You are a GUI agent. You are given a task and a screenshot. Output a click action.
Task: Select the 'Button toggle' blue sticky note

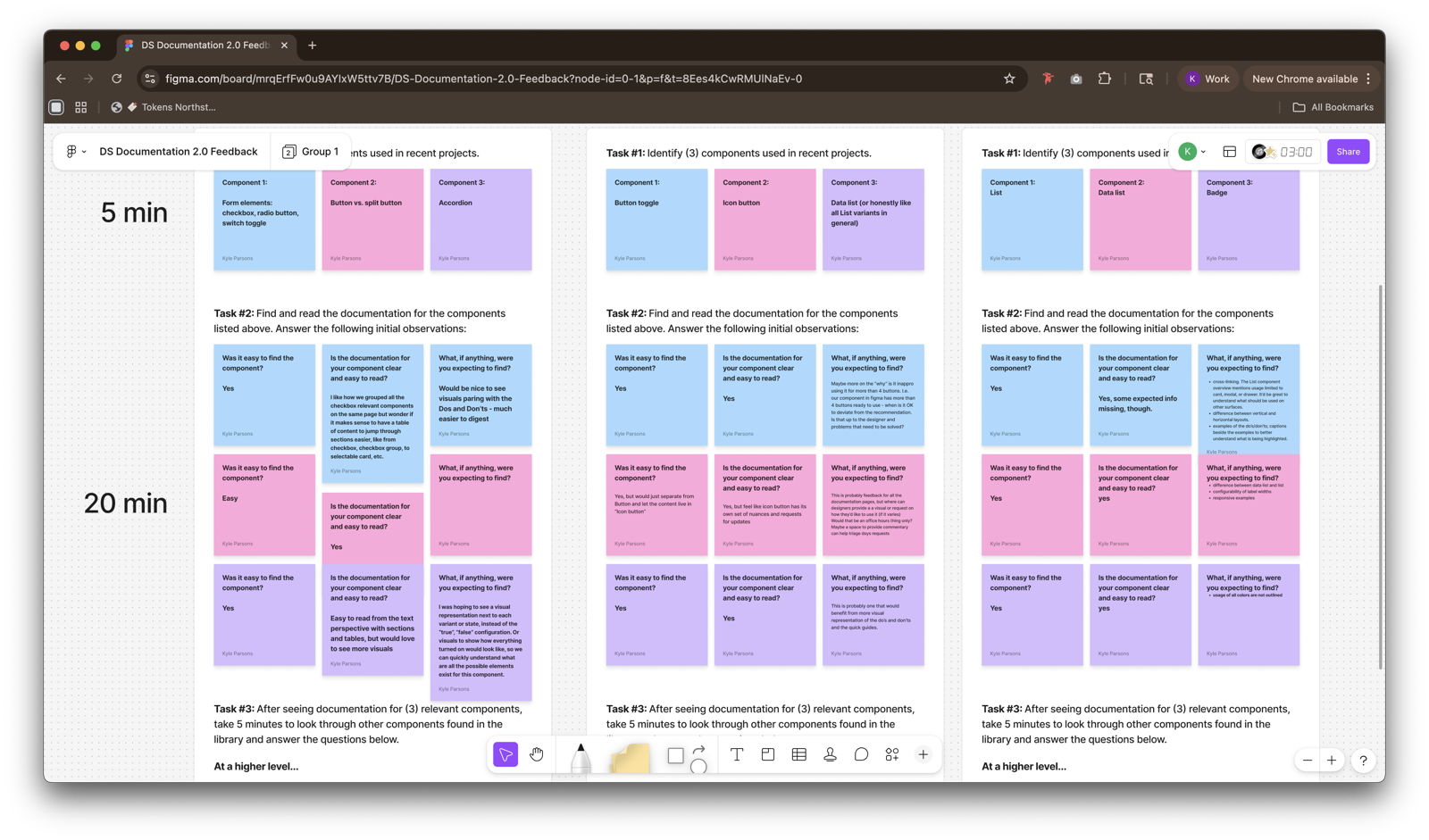pyautogui.click(x=656, y=220)
